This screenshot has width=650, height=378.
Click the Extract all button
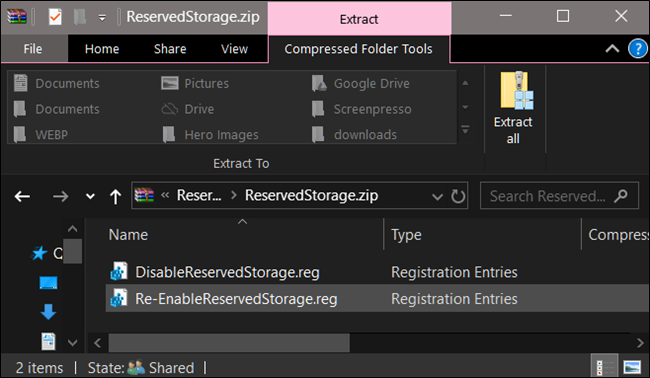point(514,109)
